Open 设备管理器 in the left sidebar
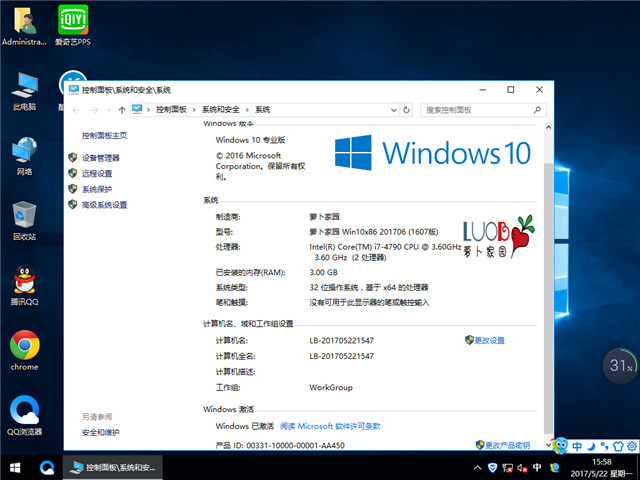The height and width of the screenshot is (480, 640). coord(100,157)
